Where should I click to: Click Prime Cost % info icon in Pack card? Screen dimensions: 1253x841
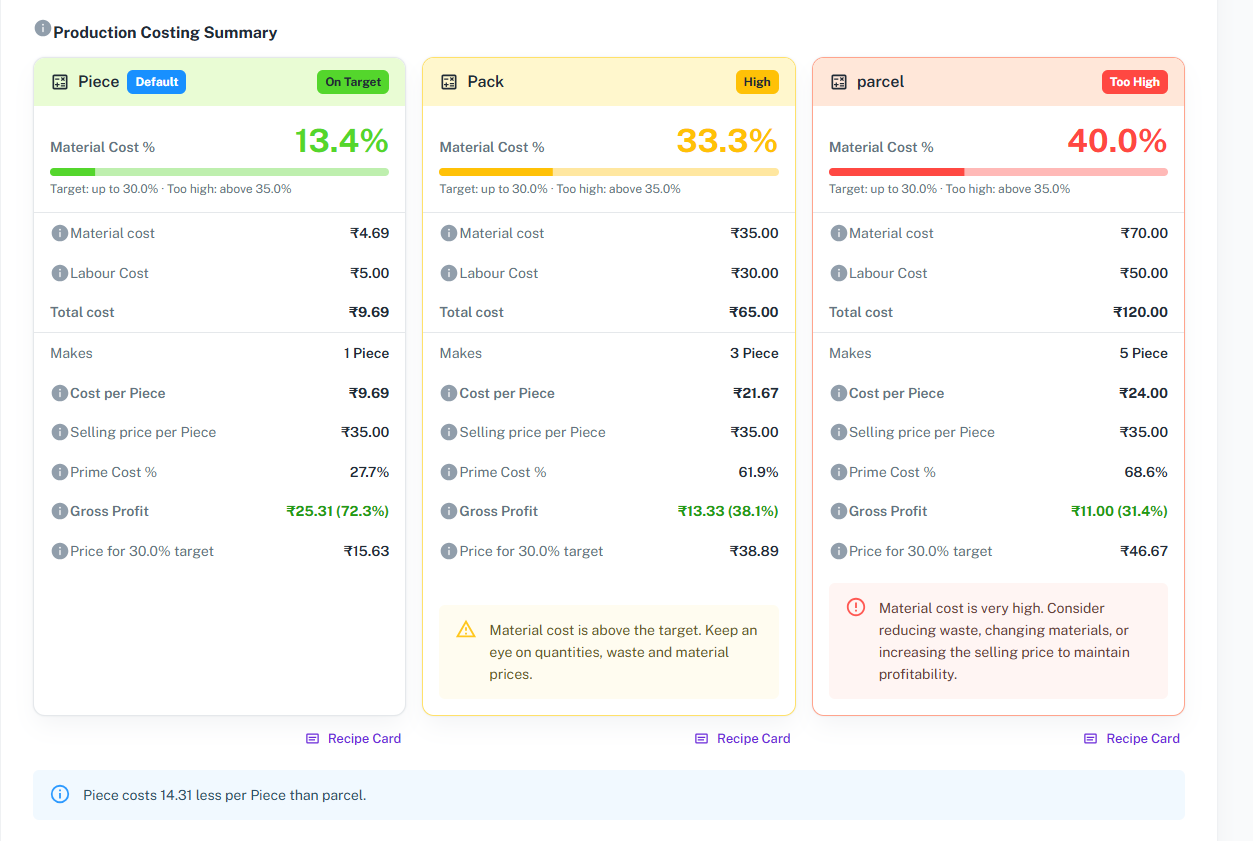pos(448,472)
